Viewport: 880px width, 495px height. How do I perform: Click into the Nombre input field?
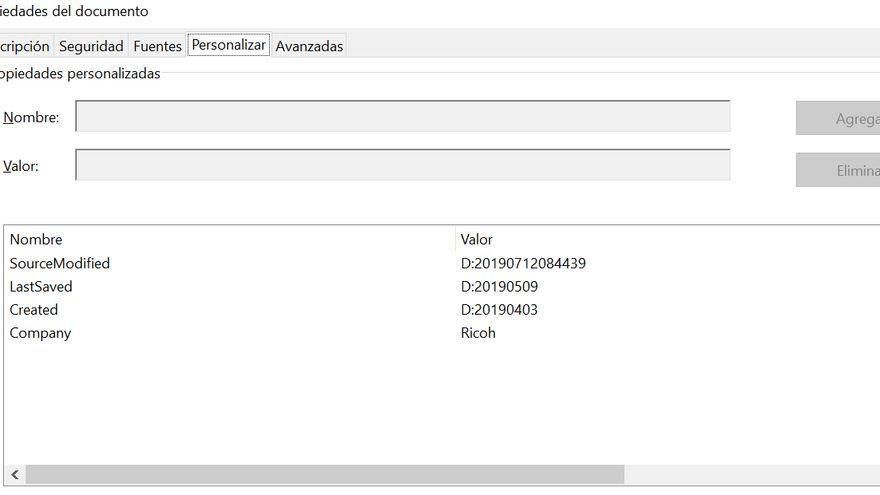[402, 116]
